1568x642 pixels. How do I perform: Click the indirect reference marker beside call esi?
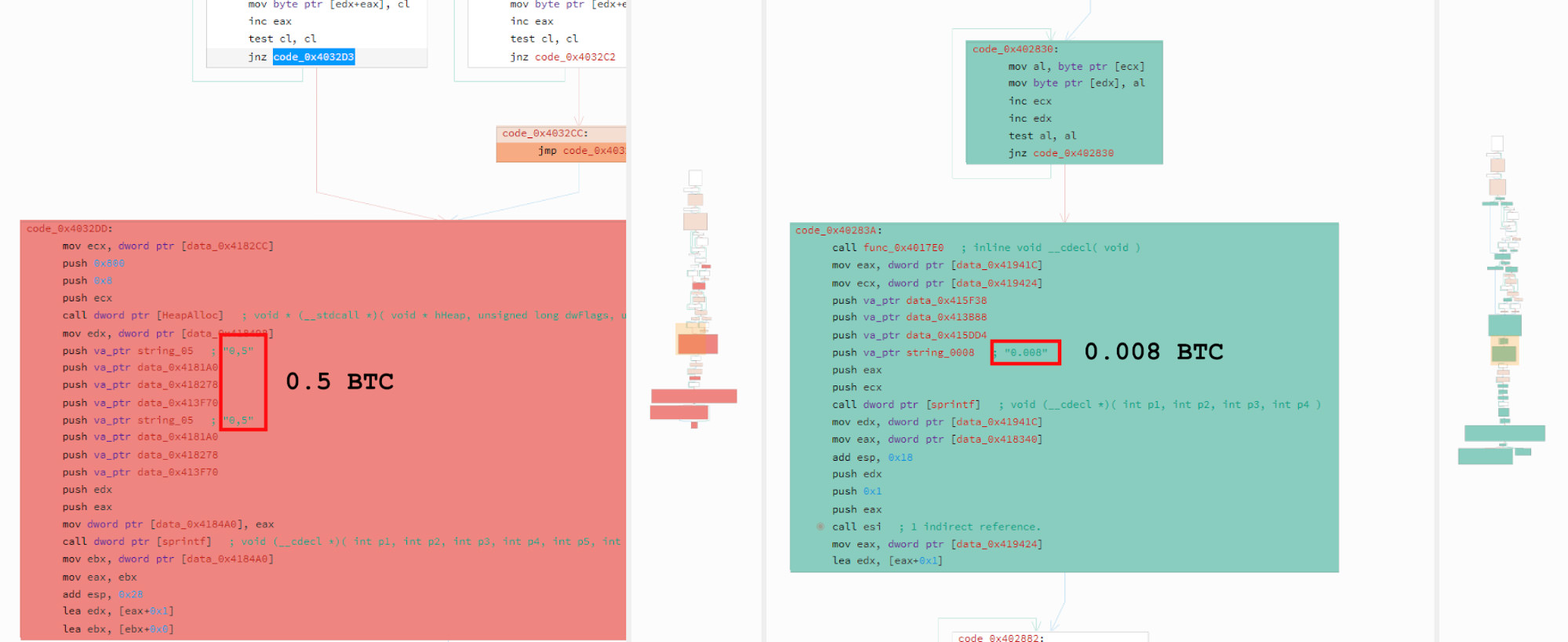click(820, 527)
